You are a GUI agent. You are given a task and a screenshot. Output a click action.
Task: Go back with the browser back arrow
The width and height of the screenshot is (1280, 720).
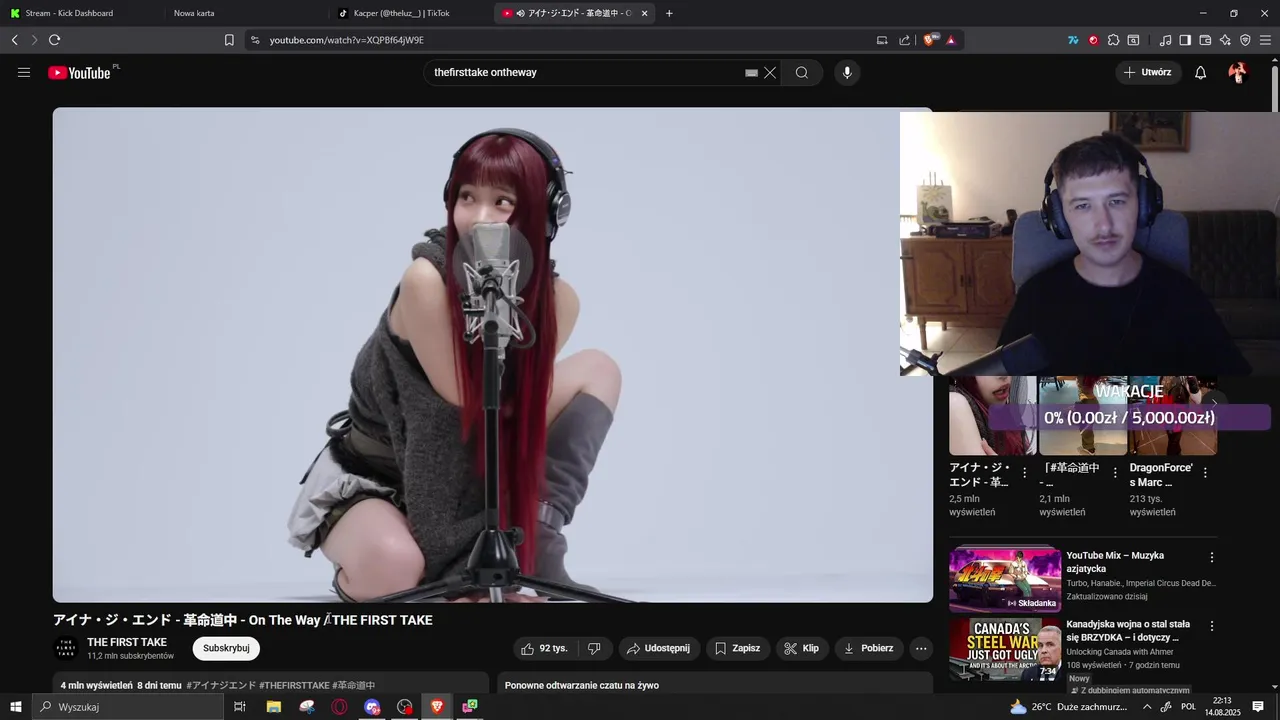pos(14,40)
